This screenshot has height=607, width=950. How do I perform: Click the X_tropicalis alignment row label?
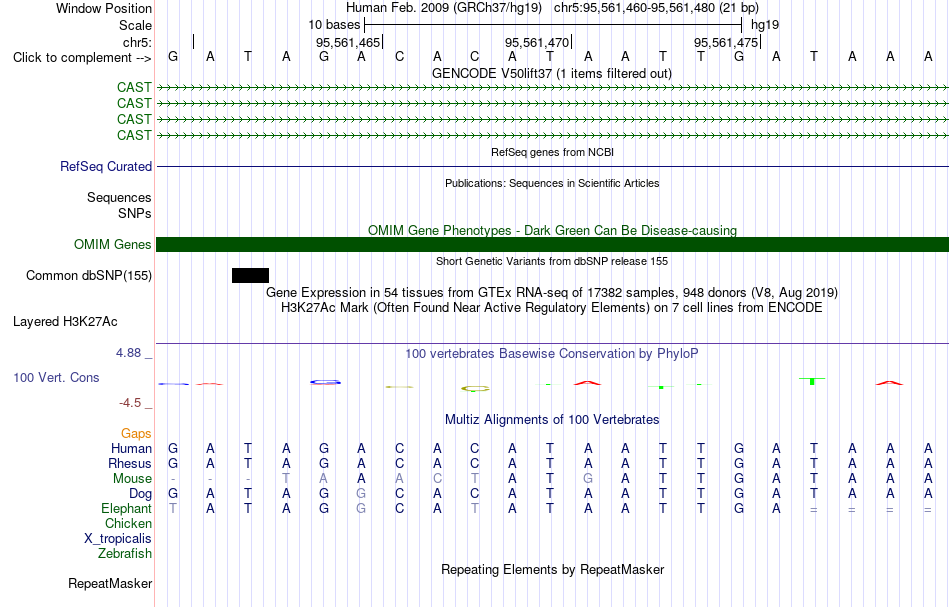[x=118, y=539]
